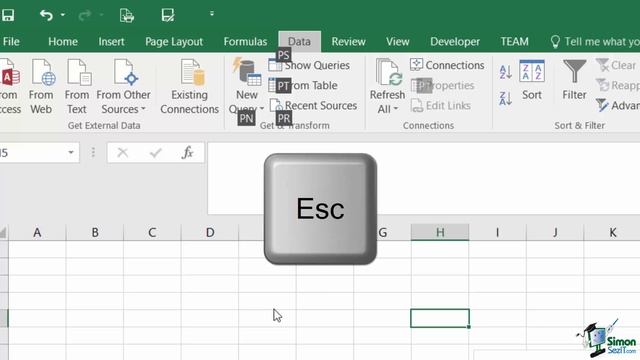640x360 pixels.
Task: Select column D header
Action: 210,233
